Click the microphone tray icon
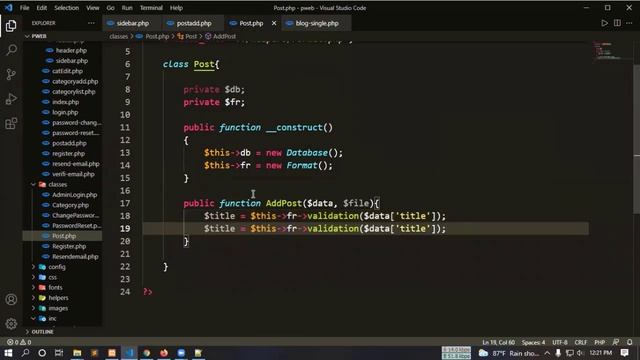Screen dimensions: 640x360 click(x=558, y=353)
